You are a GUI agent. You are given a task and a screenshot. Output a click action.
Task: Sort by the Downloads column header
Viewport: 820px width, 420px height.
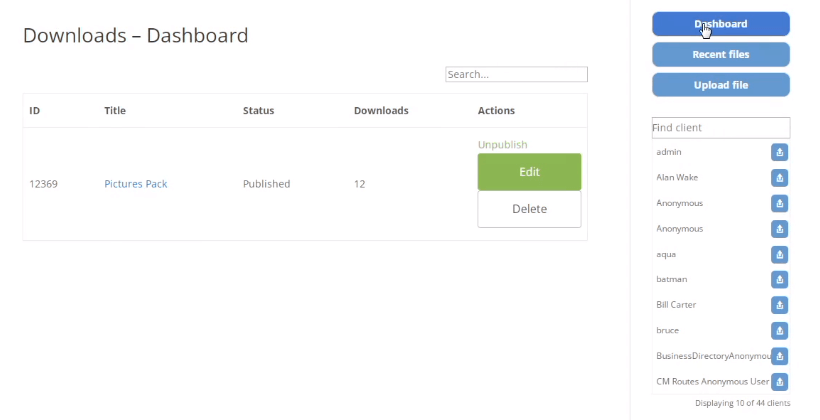[x=381, y=111]
